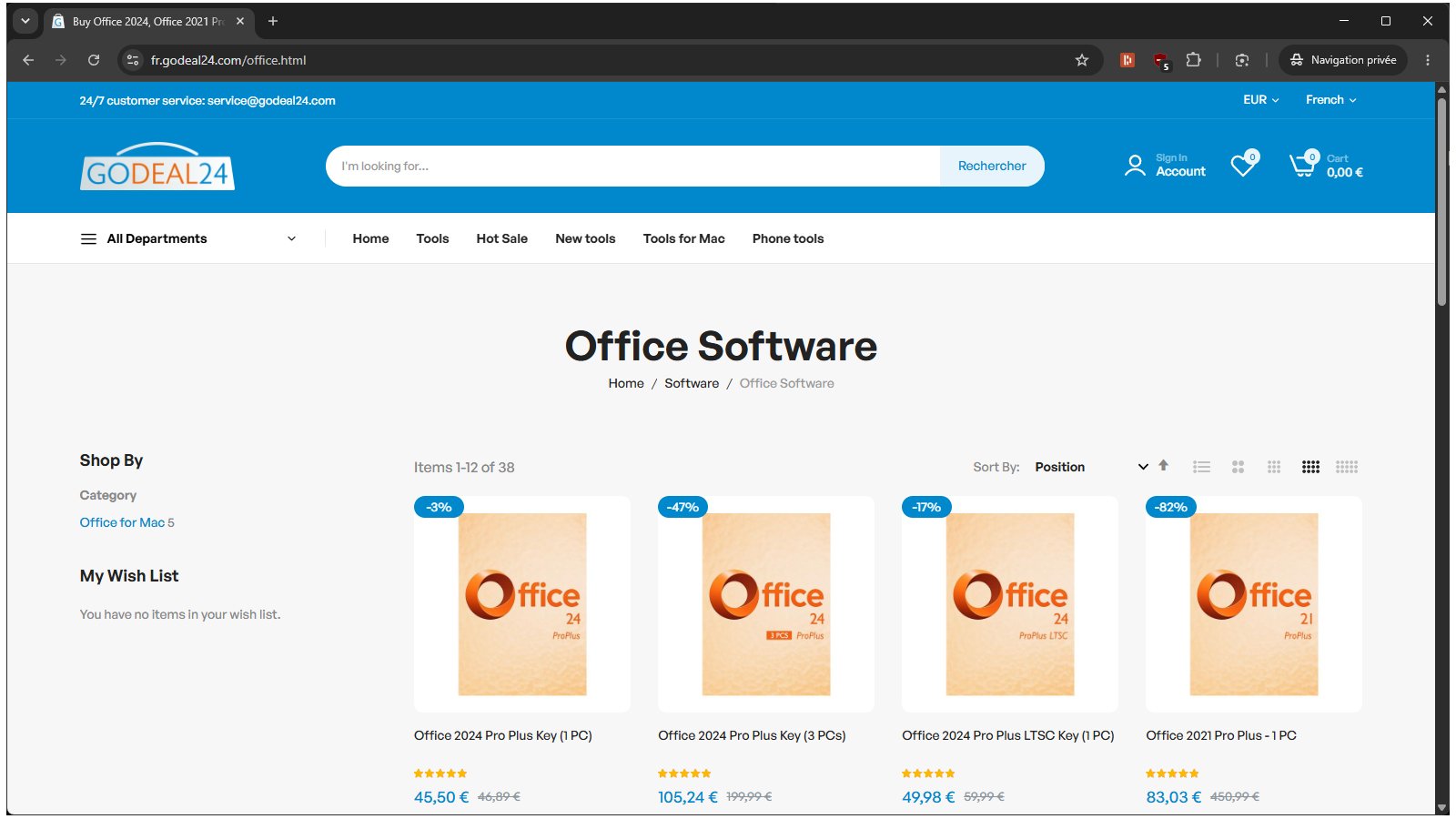Go back to the previous page
Screen dimensions: 1456x819
click(x=28, y=60)
